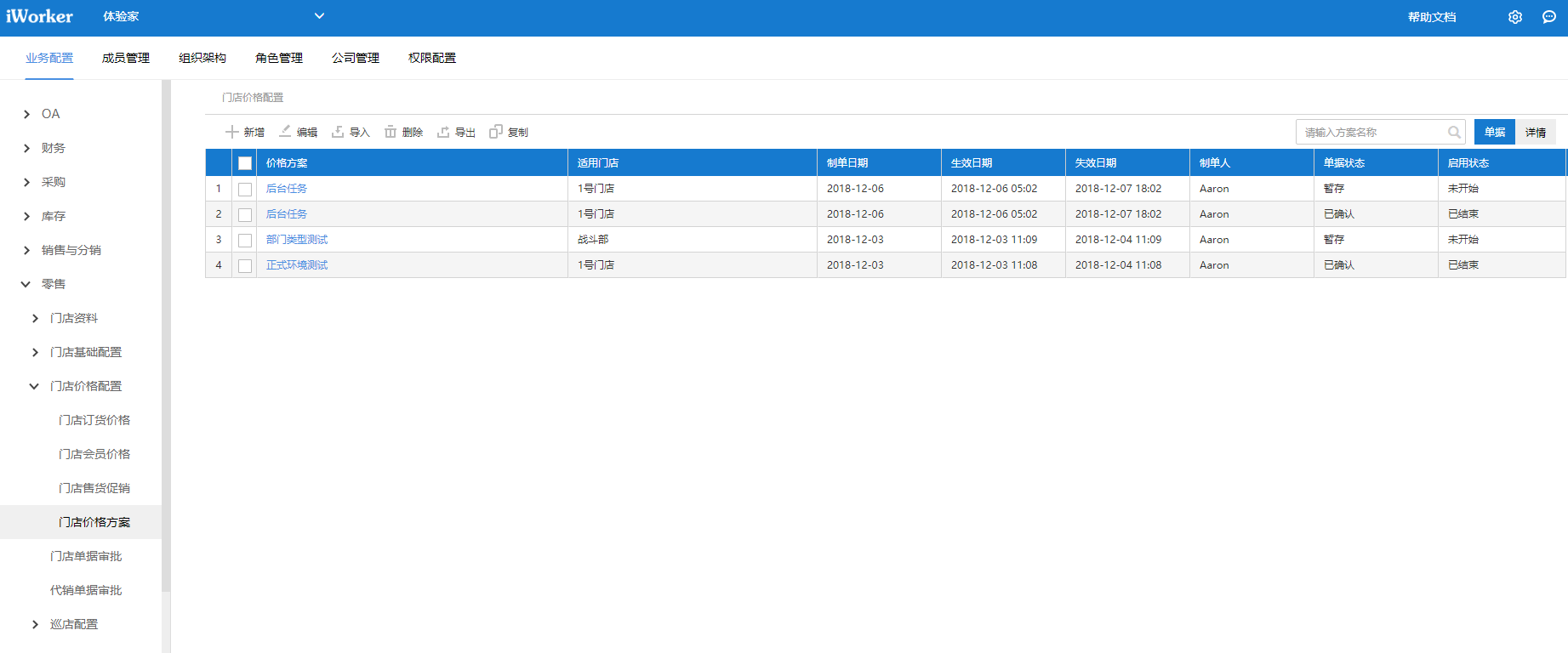
Task: Click the 编辑 (edit) pencil icon
Action: [x=285, y=132]
